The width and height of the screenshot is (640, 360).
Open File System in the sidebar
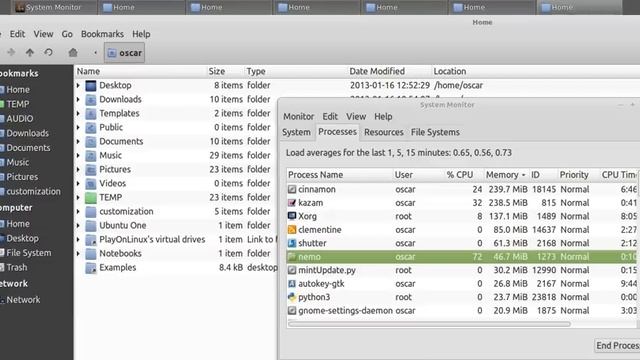[26, 253]
